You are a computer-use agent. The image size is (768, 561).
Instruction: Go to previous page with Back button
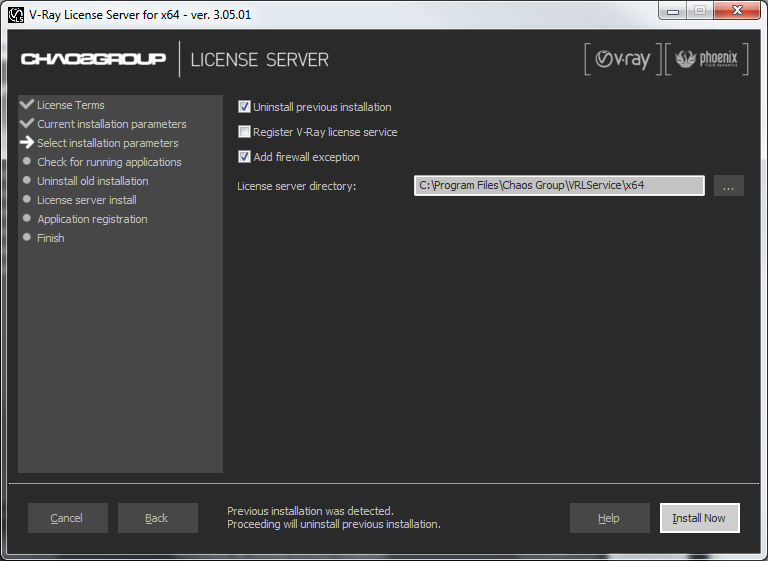(158, 518)
